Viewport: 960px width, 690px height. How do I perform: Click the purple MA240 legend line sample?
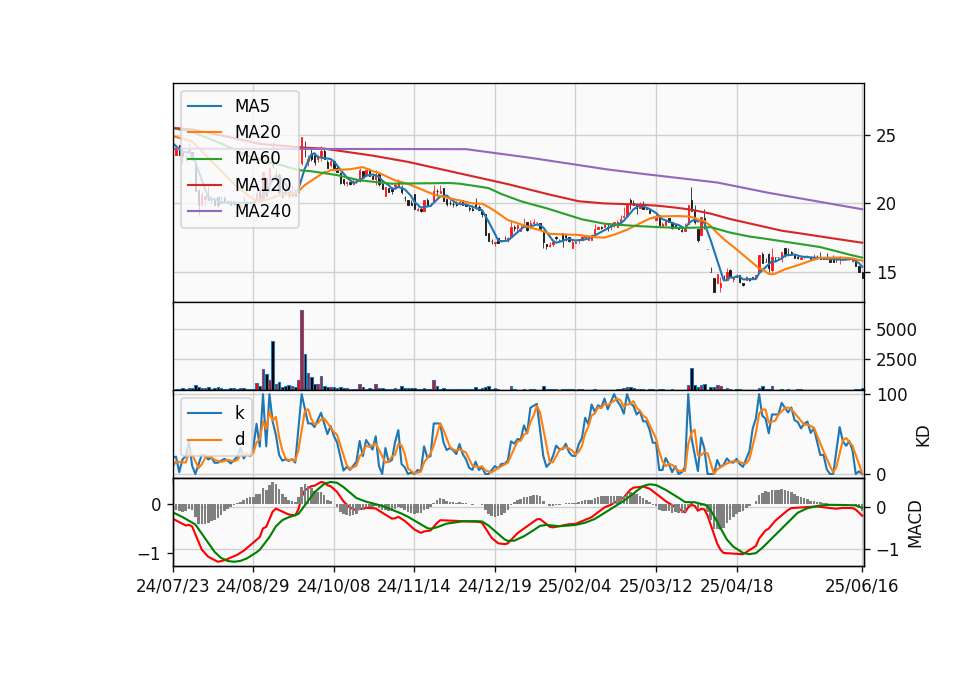pos(204,211)
